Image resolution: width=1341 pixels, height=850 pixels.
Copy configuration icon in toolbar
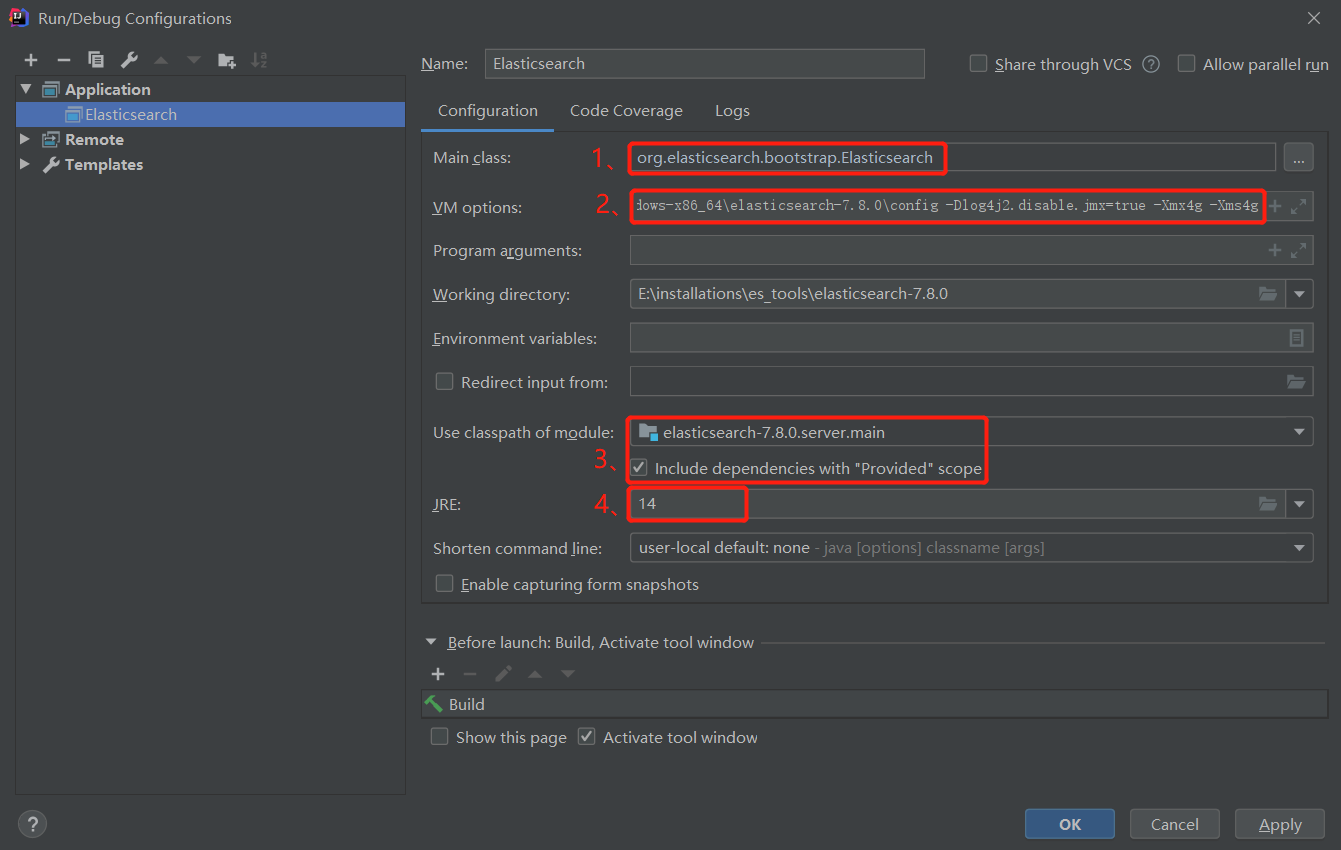tap(96, 60)
